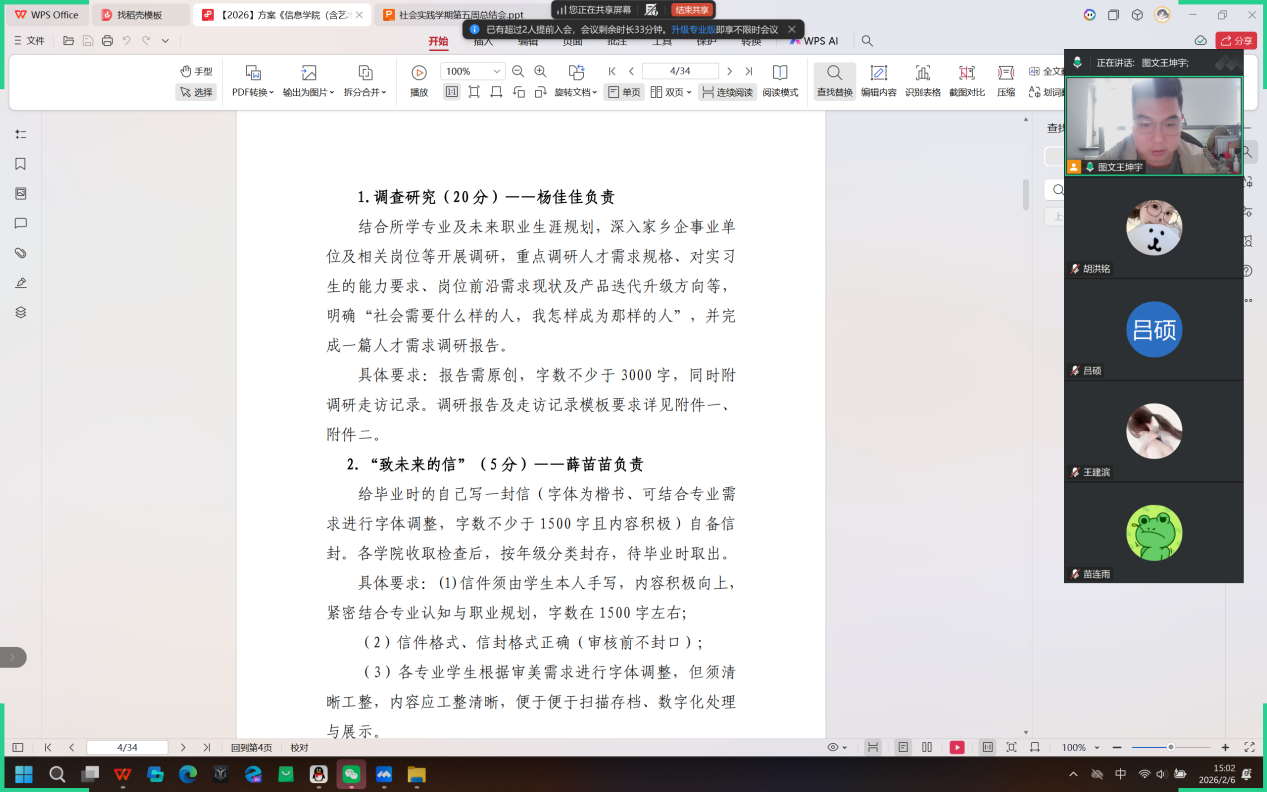
Task: Expand the 旋转文档 rotate document menu
Action: pos(576,92)
